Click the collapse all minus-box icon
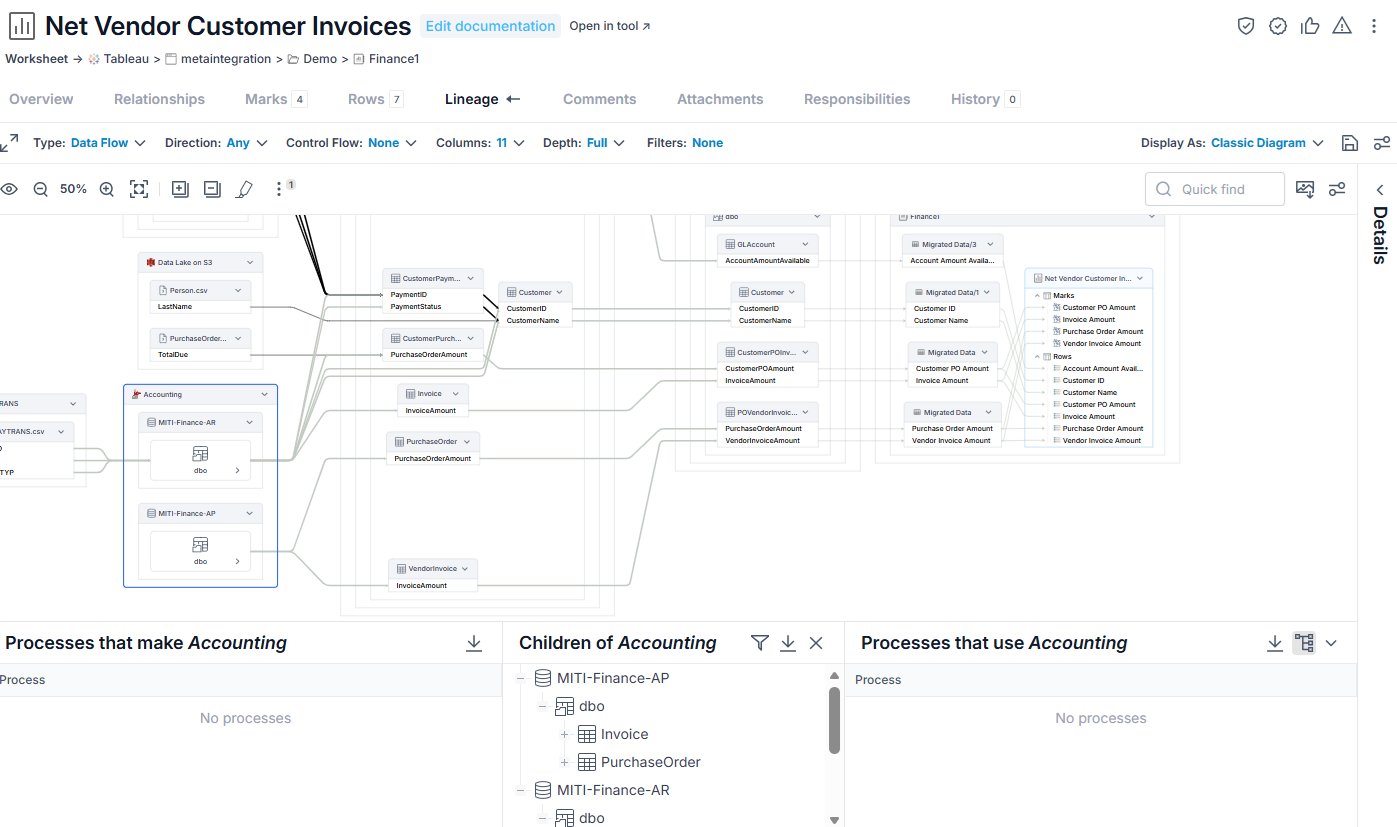Viewport: 1397px width, 827px height. click(212, 189)
